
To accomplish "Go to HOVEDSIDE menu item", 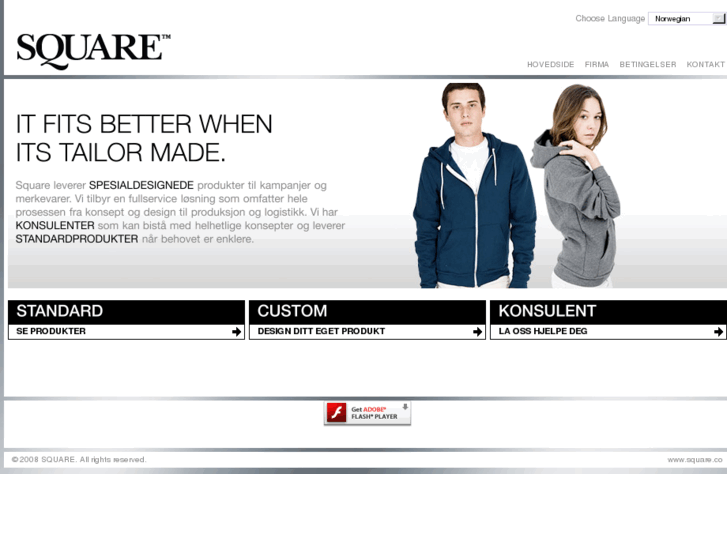I will click(550, 64).
